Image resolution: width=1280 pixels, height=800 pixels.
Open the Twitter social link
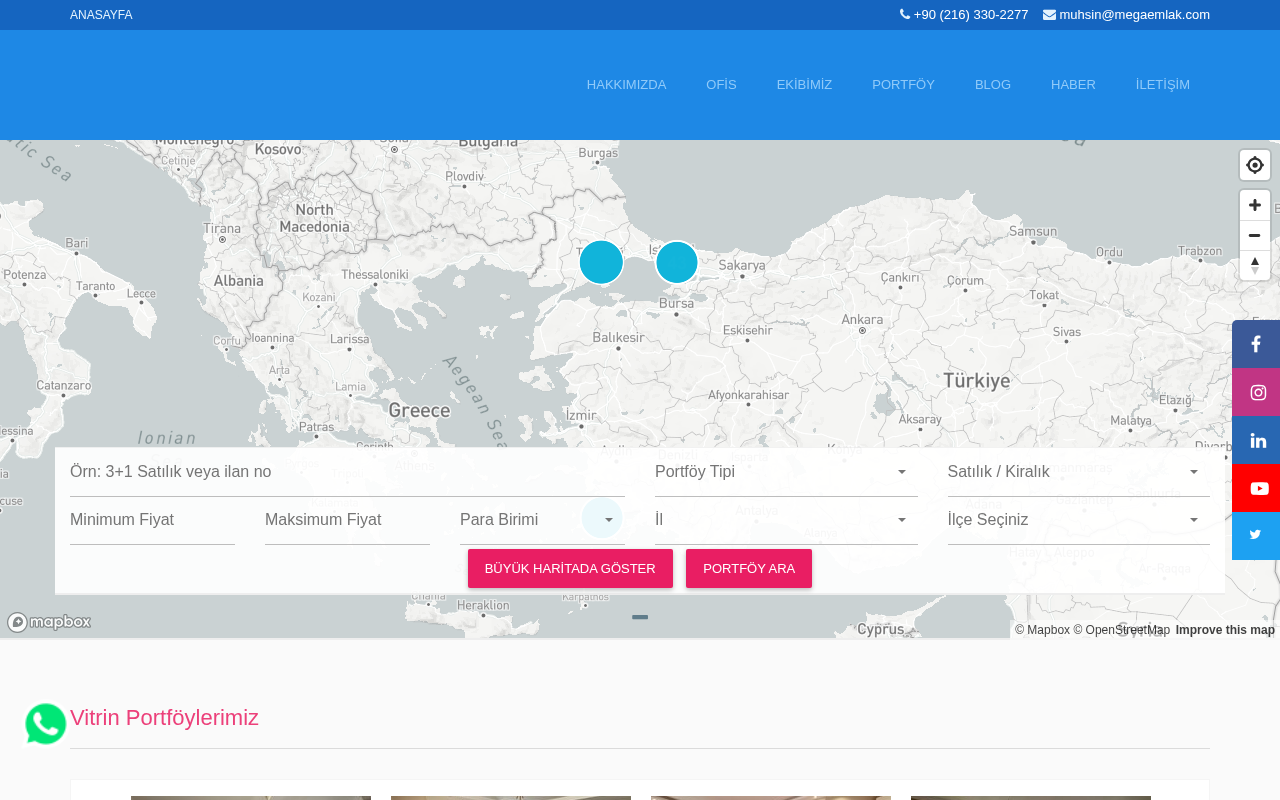click(1256, 536)
